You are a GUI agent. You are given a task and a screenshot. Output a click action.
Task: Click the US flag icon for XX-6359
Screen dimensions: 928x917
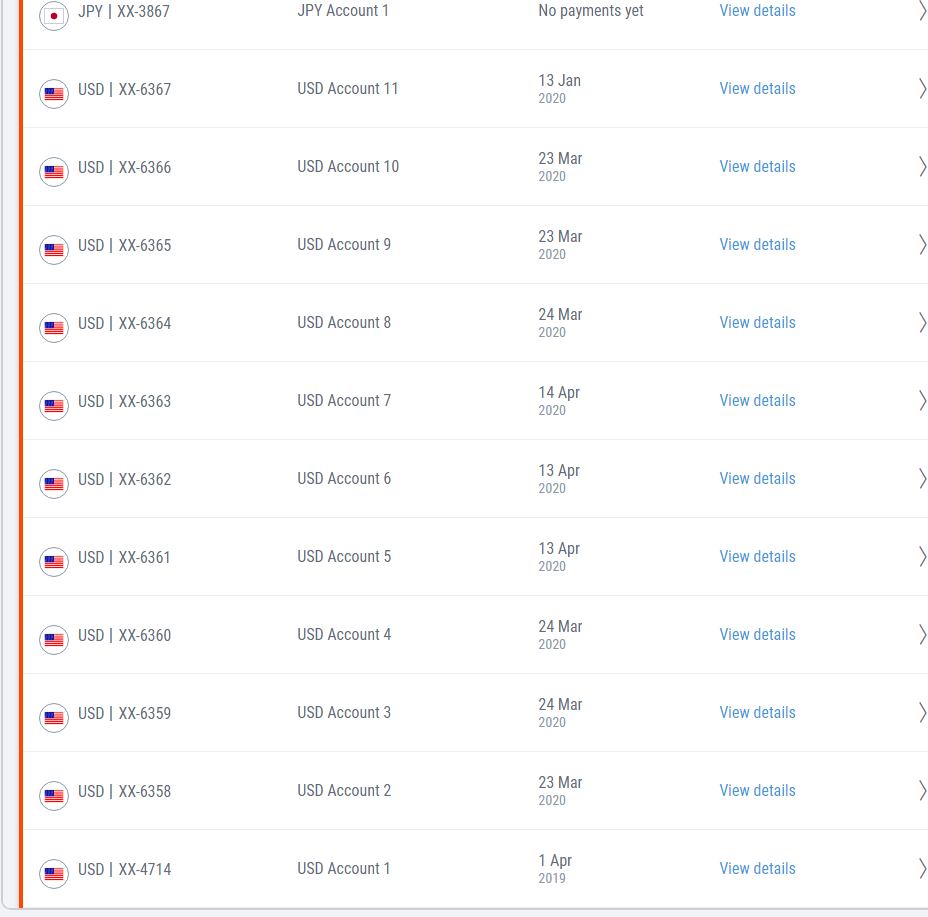pos(54,718)
